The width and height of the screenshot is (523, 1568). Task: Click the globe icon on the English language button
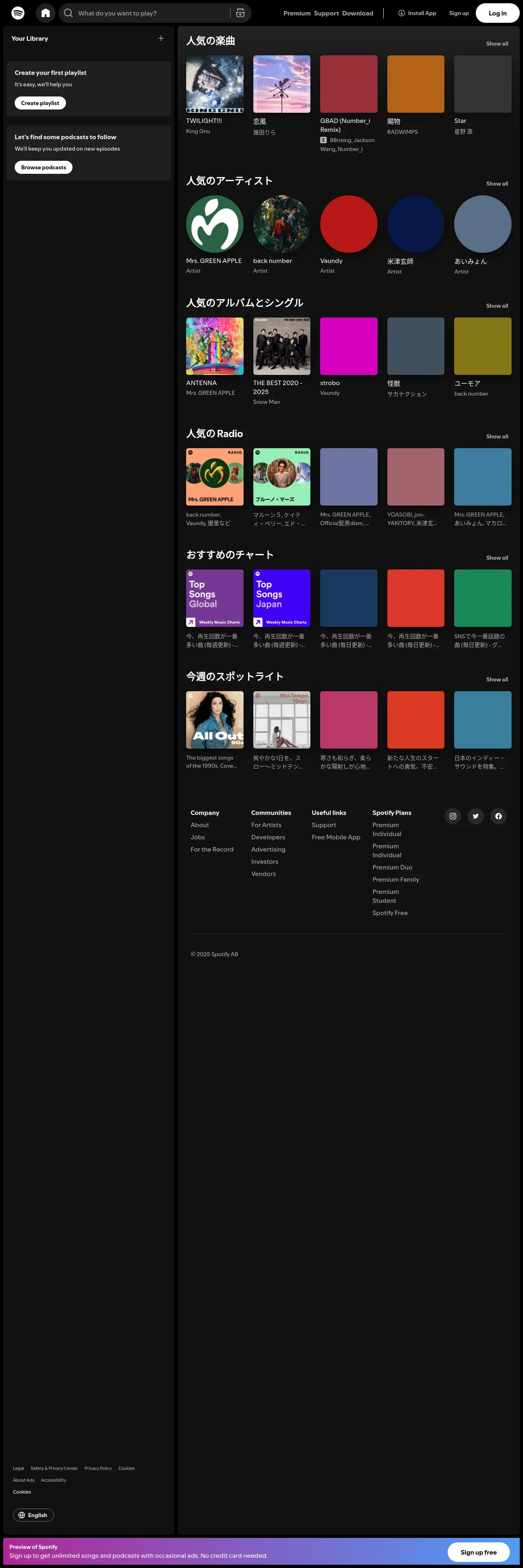click(x=22, y=1515)
